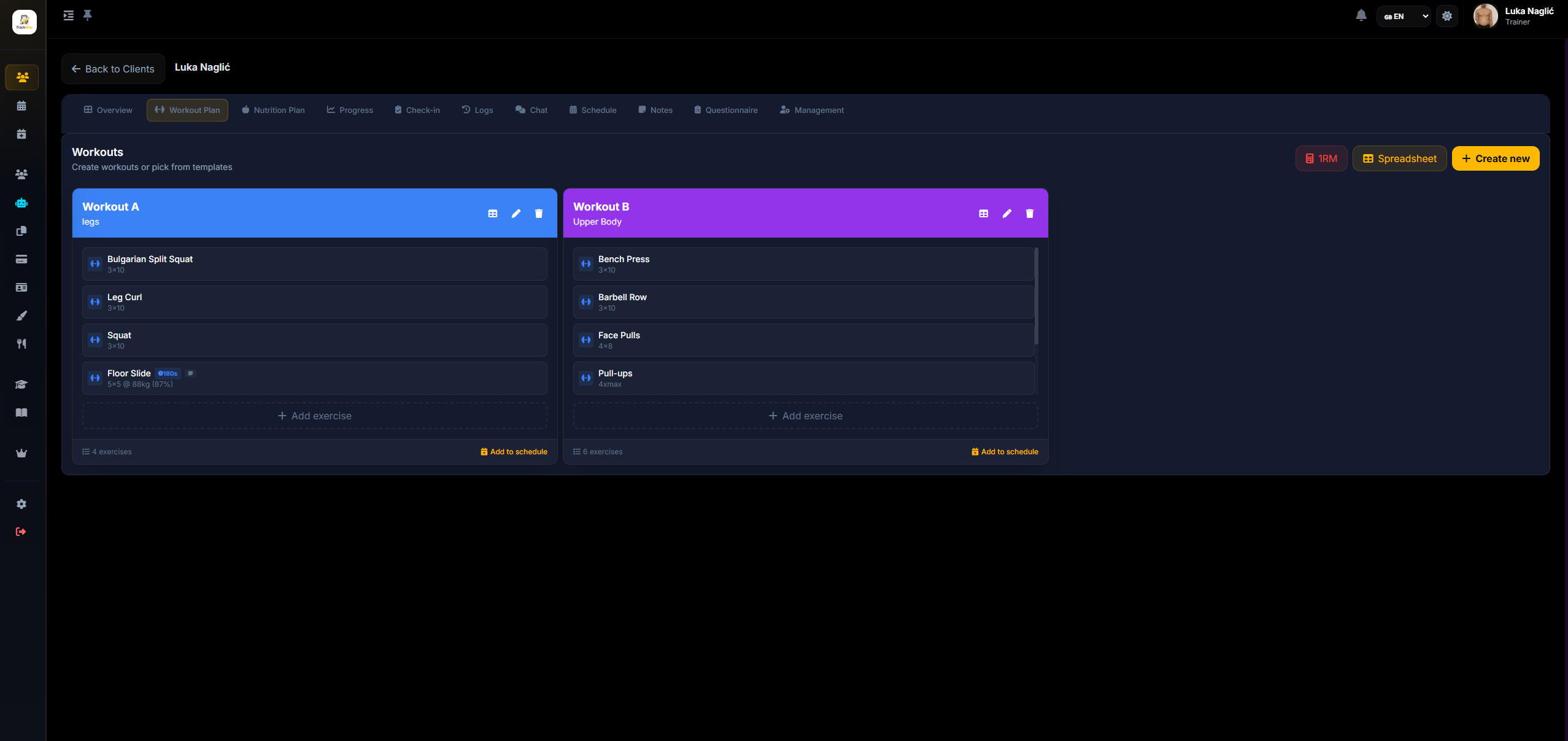Open the crown premium sidebar icon
The image size is (1568, 741).
(x=21, y=453)
